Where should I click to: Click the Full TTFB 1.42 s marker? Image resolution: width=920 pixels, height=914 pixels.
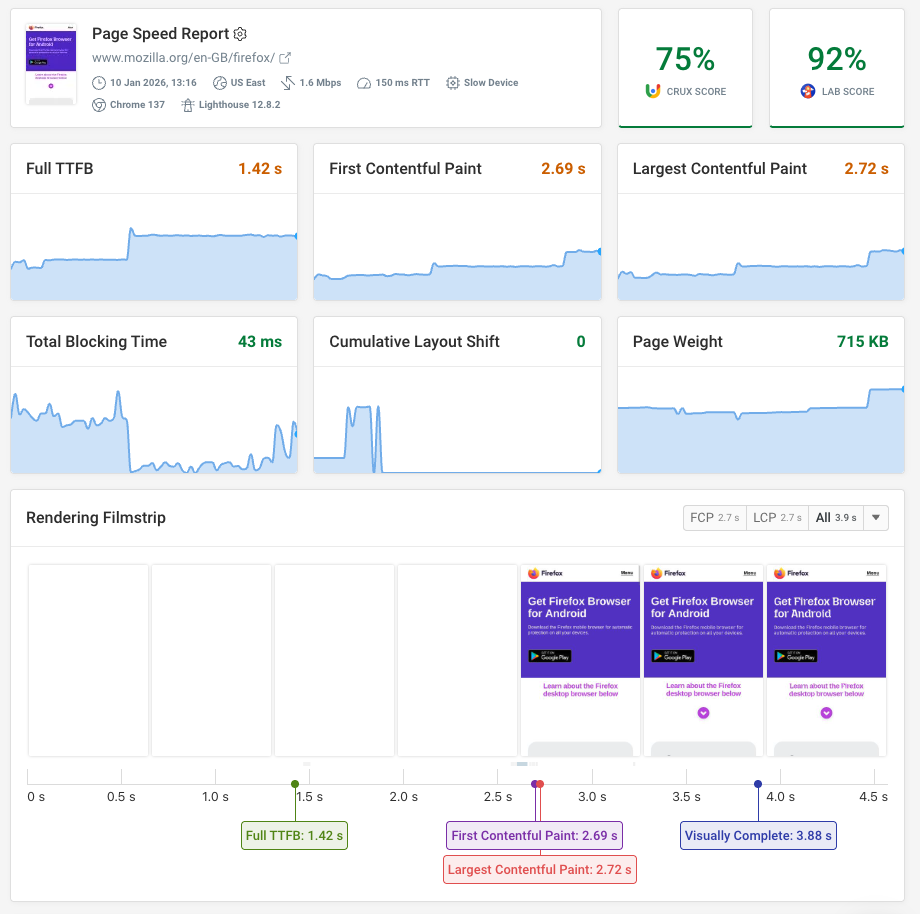[x=293, y=835]
